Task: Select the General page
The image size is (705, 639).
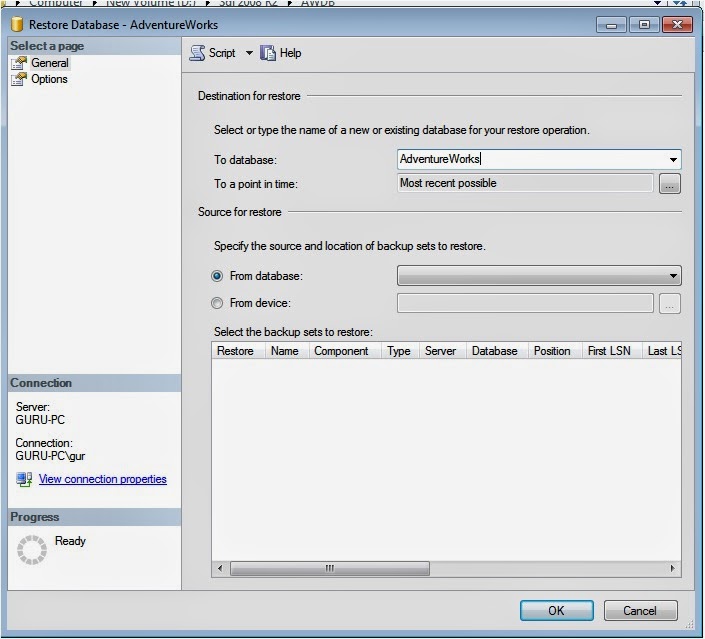Action: tap(49, 63)
